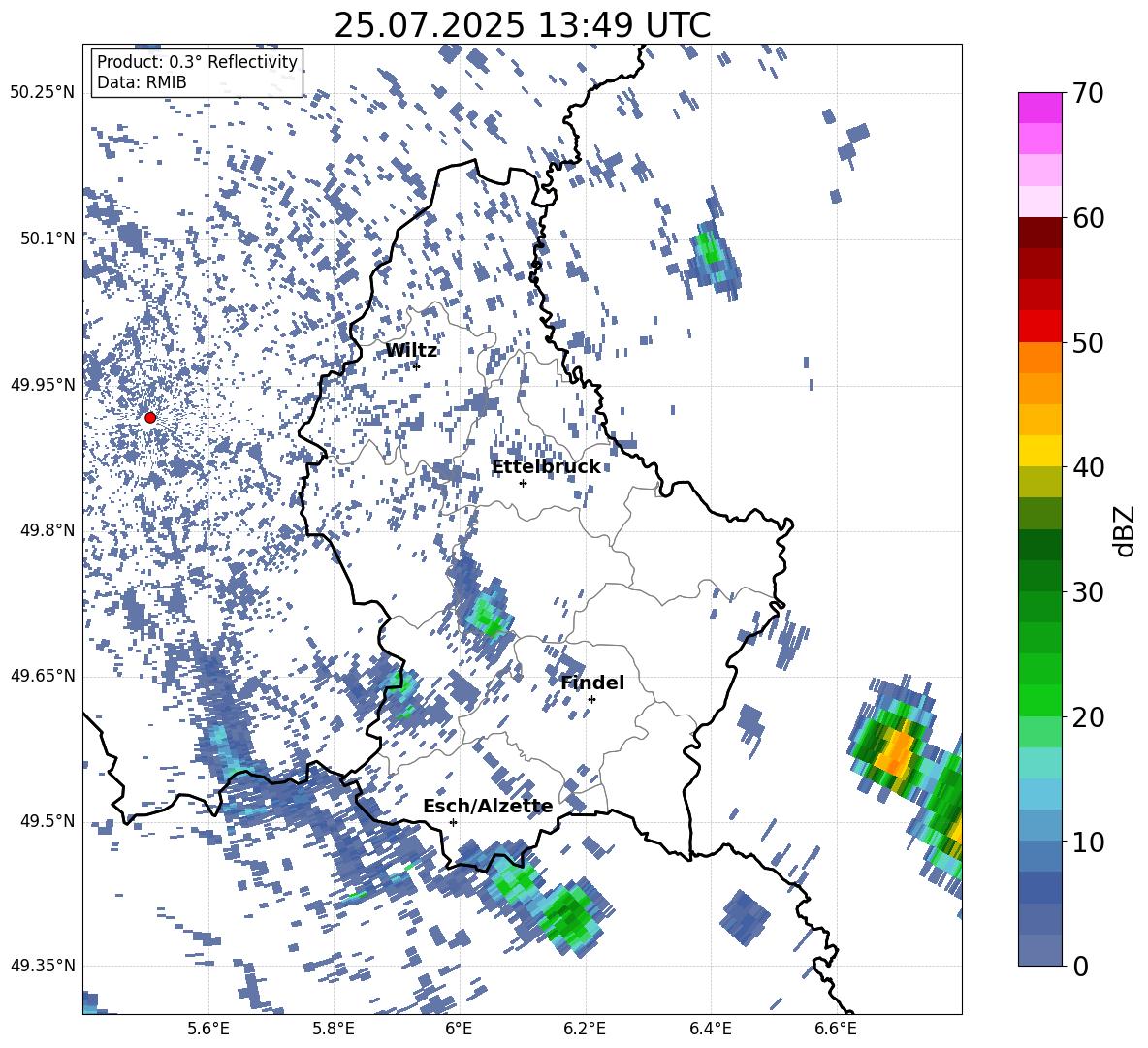The image size is (1148, 1048).
Task: Click the Data: RMIB text
Action: click(142, 82)
